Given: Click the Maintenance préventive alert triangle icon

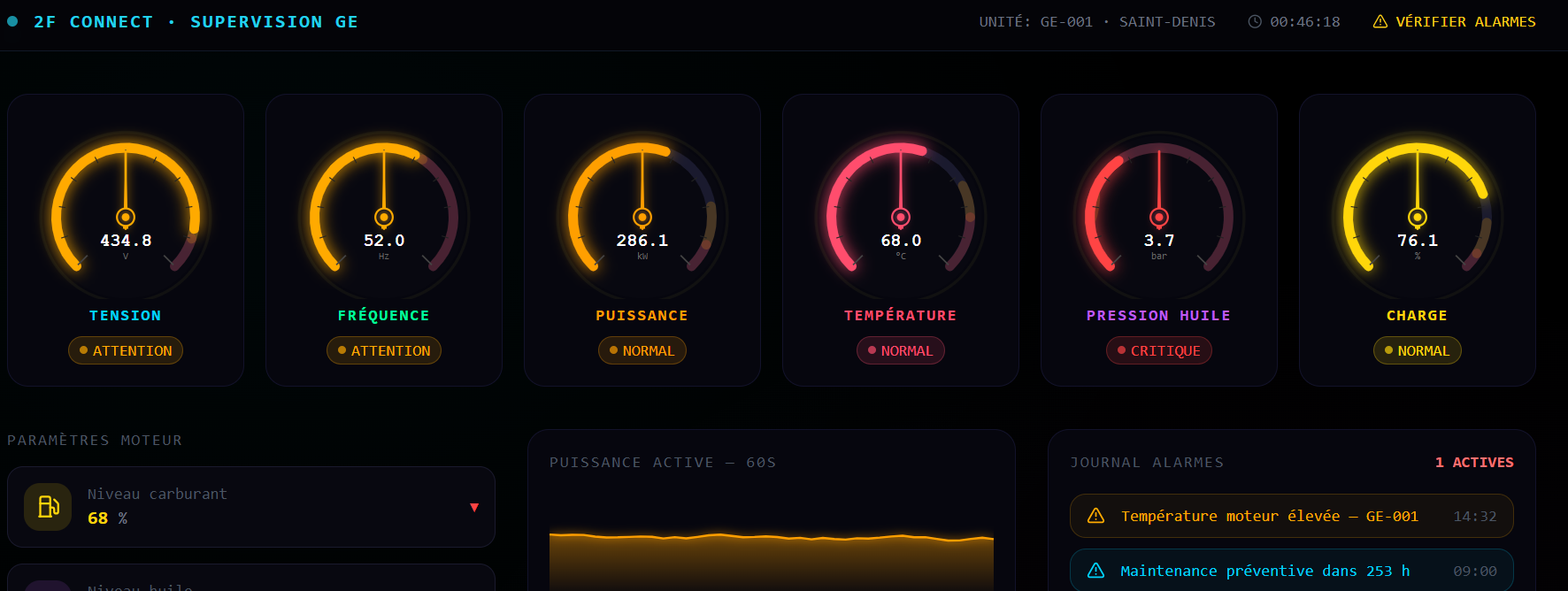Looking at the screenshot, I should [x=1095, y=571].
